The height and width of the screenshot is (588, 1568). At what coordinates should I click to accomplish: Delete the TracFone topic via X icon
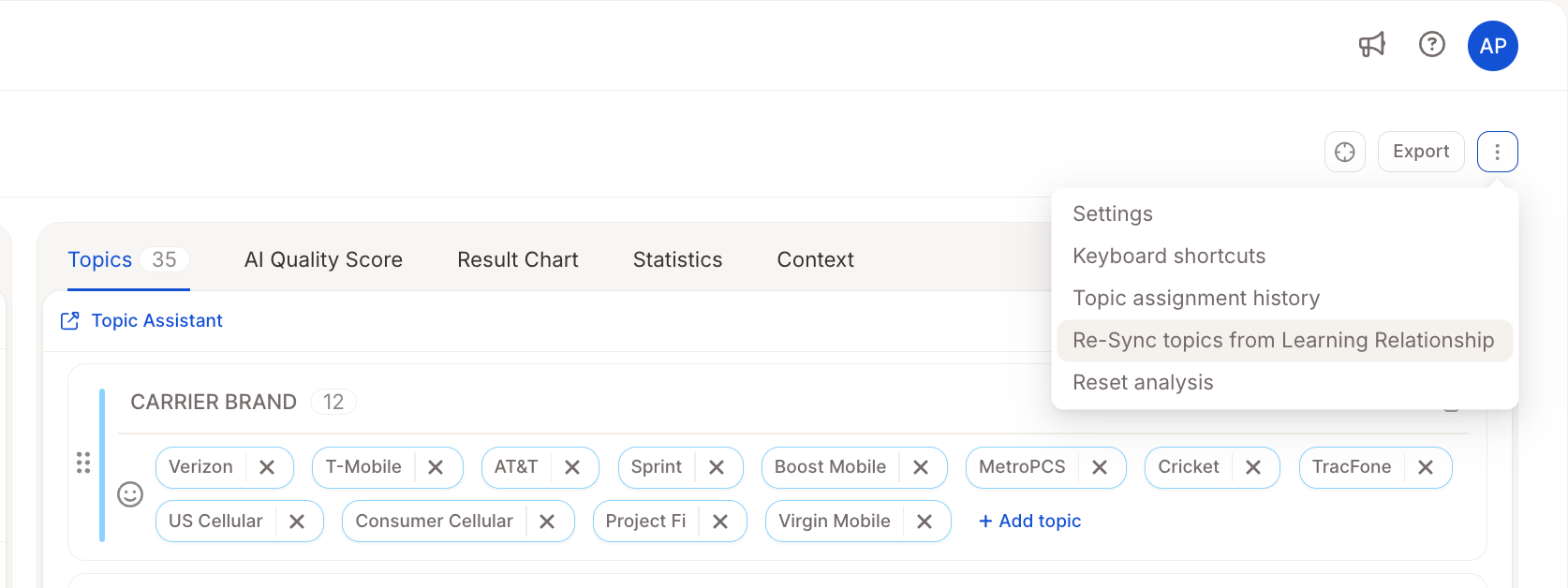pos(1426,467)
